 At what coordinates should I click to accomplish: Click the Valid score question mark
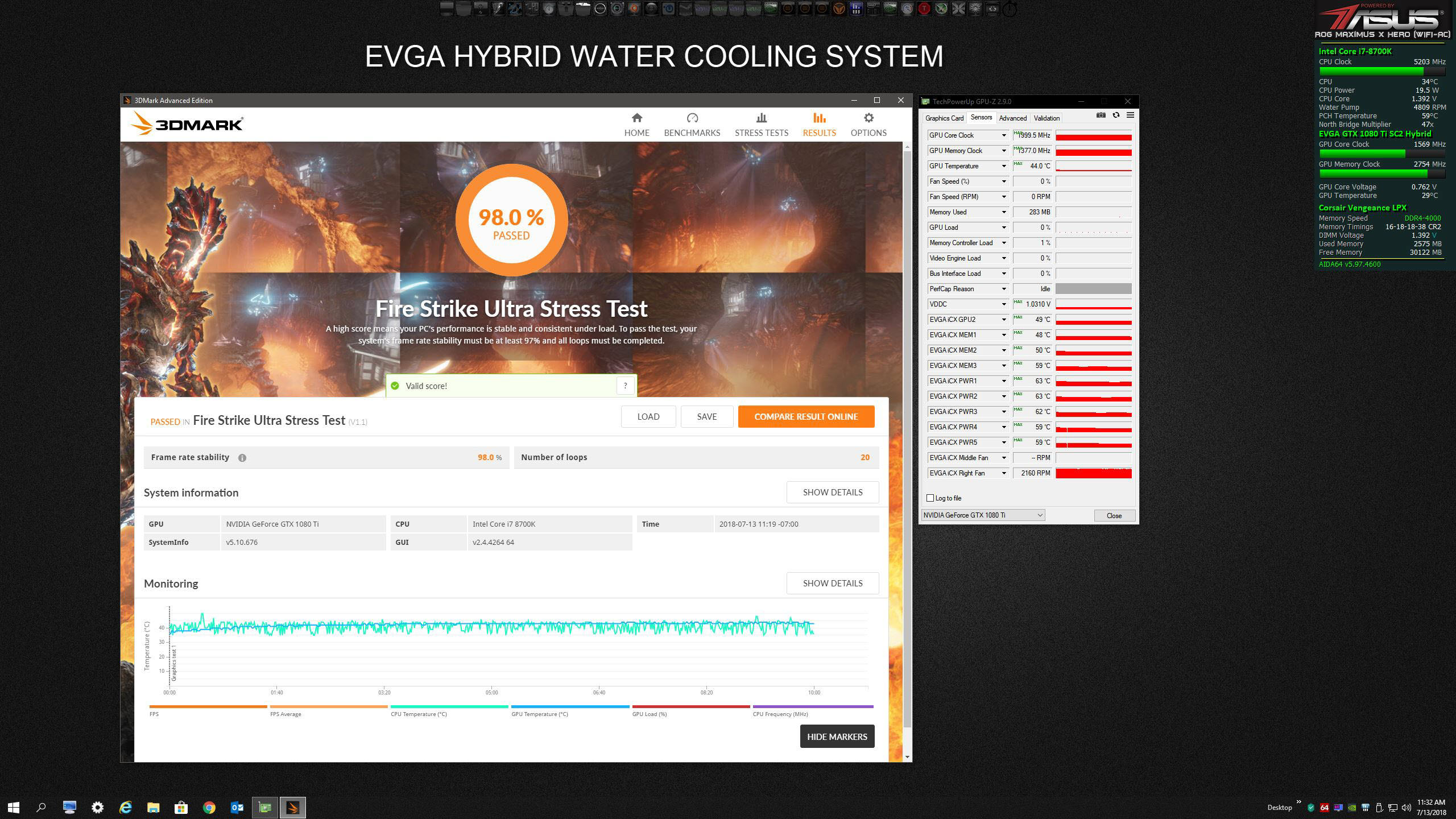click(625, 386)
